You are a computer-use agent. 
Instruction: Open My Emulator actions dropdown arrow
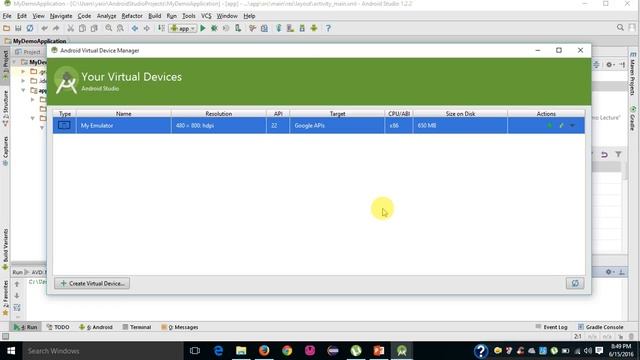point(572,126)
